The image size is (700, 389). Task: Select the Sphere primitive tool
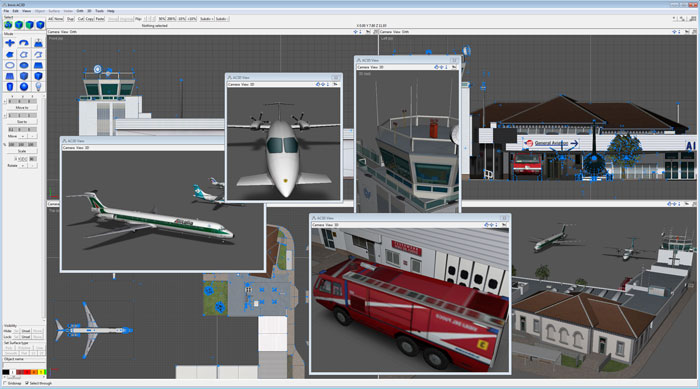pyautogui.click(x=24, y=87)
